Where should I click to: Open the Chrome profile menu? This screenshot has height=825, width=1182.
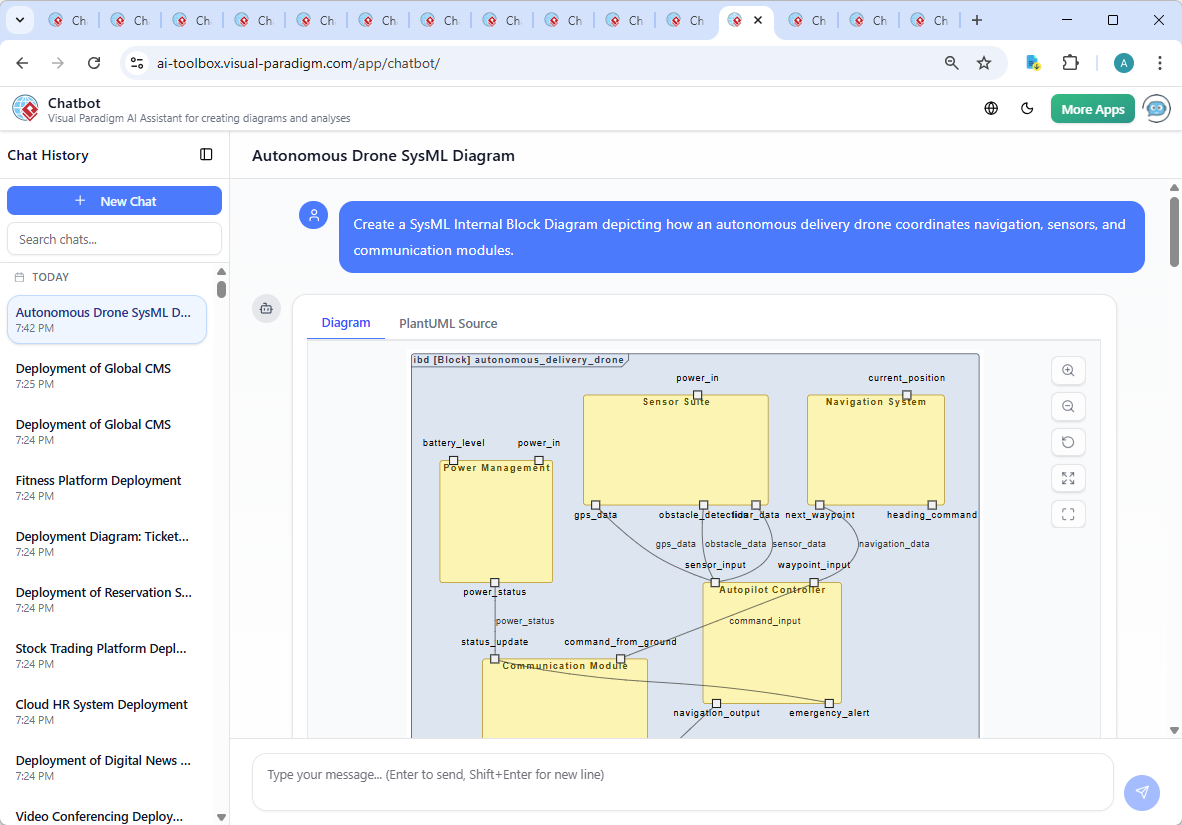point(1124,62)
